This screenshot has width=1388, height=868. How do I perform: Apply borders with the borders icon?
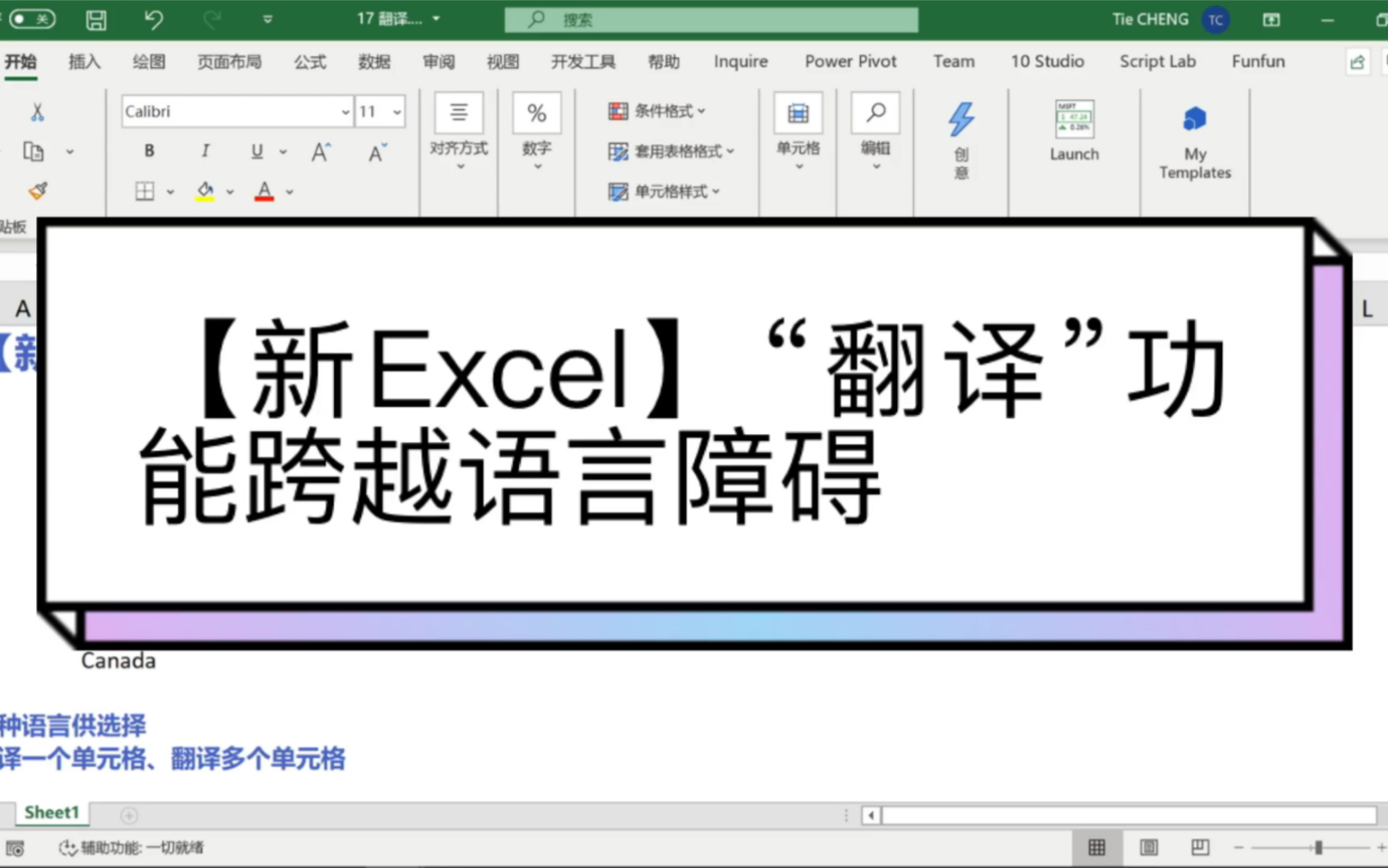145,190
